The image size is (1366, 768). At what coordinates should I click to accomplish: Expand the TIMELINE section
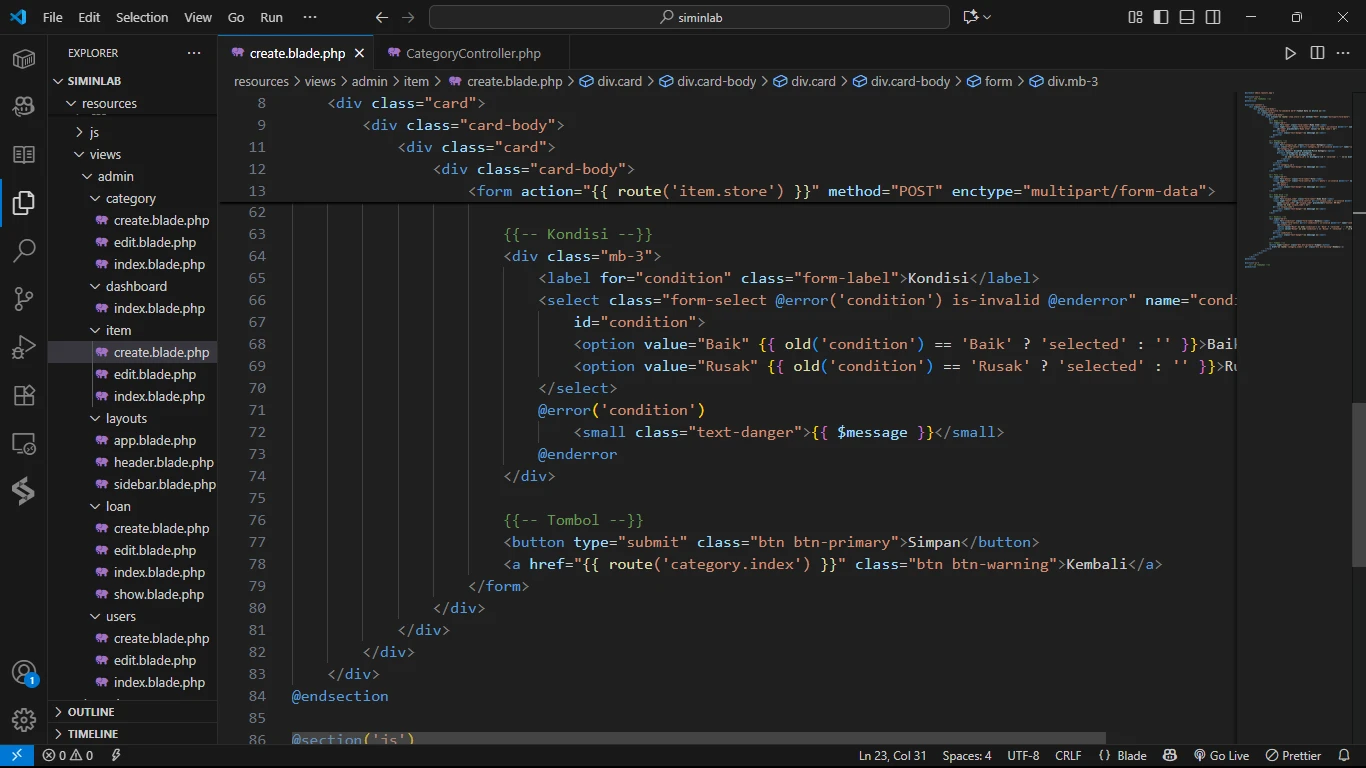pos(92,734)
